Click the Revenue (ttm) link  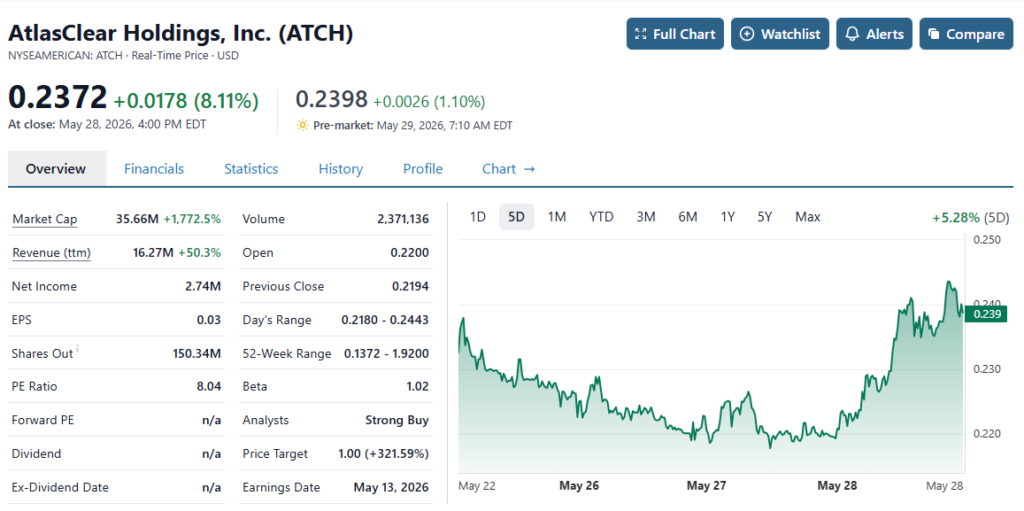pyautogui.click(x=52, y=253)
